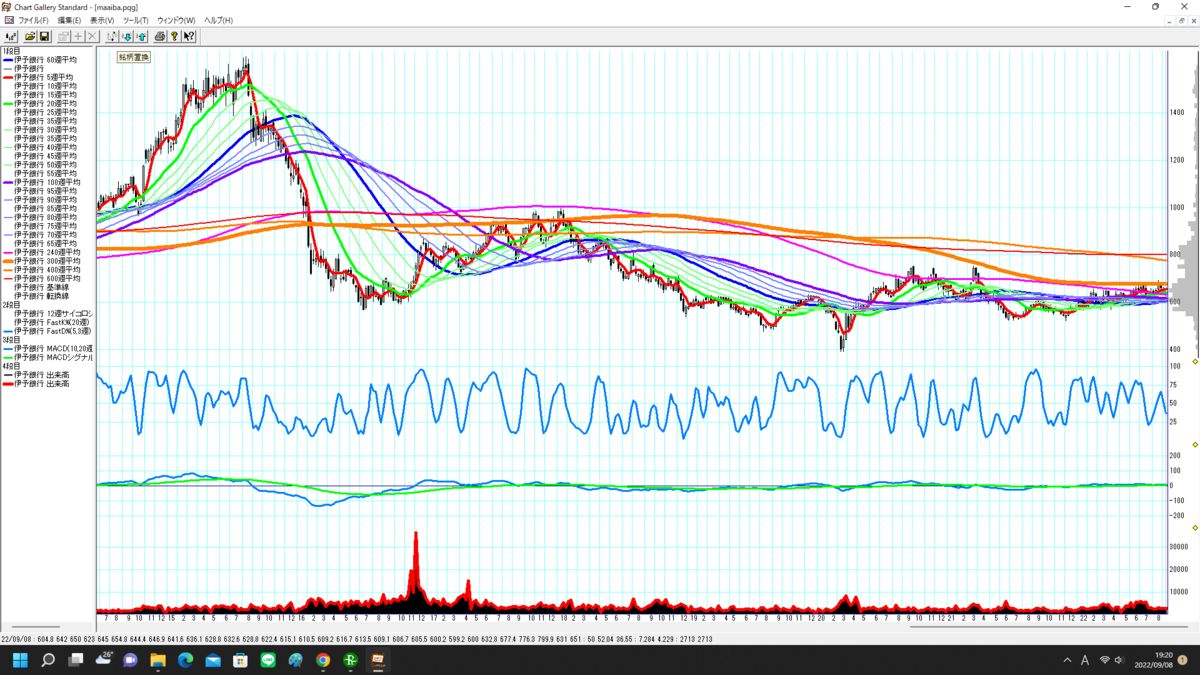Click the swap arrows toolbar icon
1200x675 pixels.
[111, 37]
